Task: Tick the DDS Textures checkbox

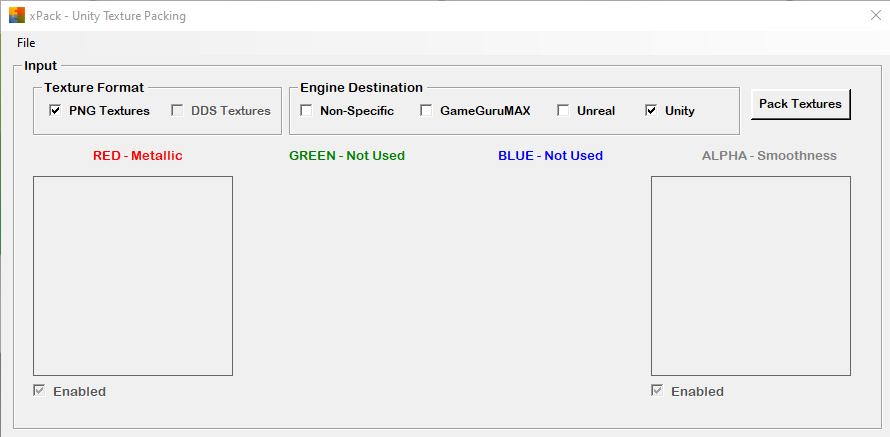Action: (178, 111)
